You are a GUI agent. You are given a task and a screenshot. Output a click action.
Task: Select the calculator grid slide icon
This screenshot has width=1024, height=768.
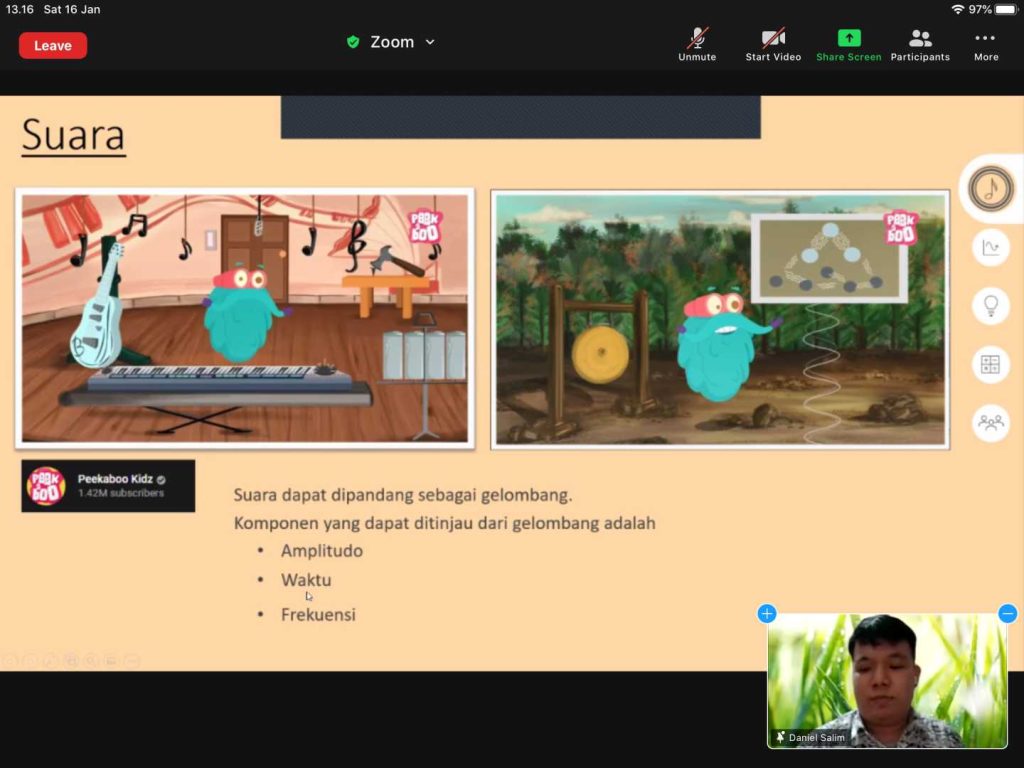991,364
